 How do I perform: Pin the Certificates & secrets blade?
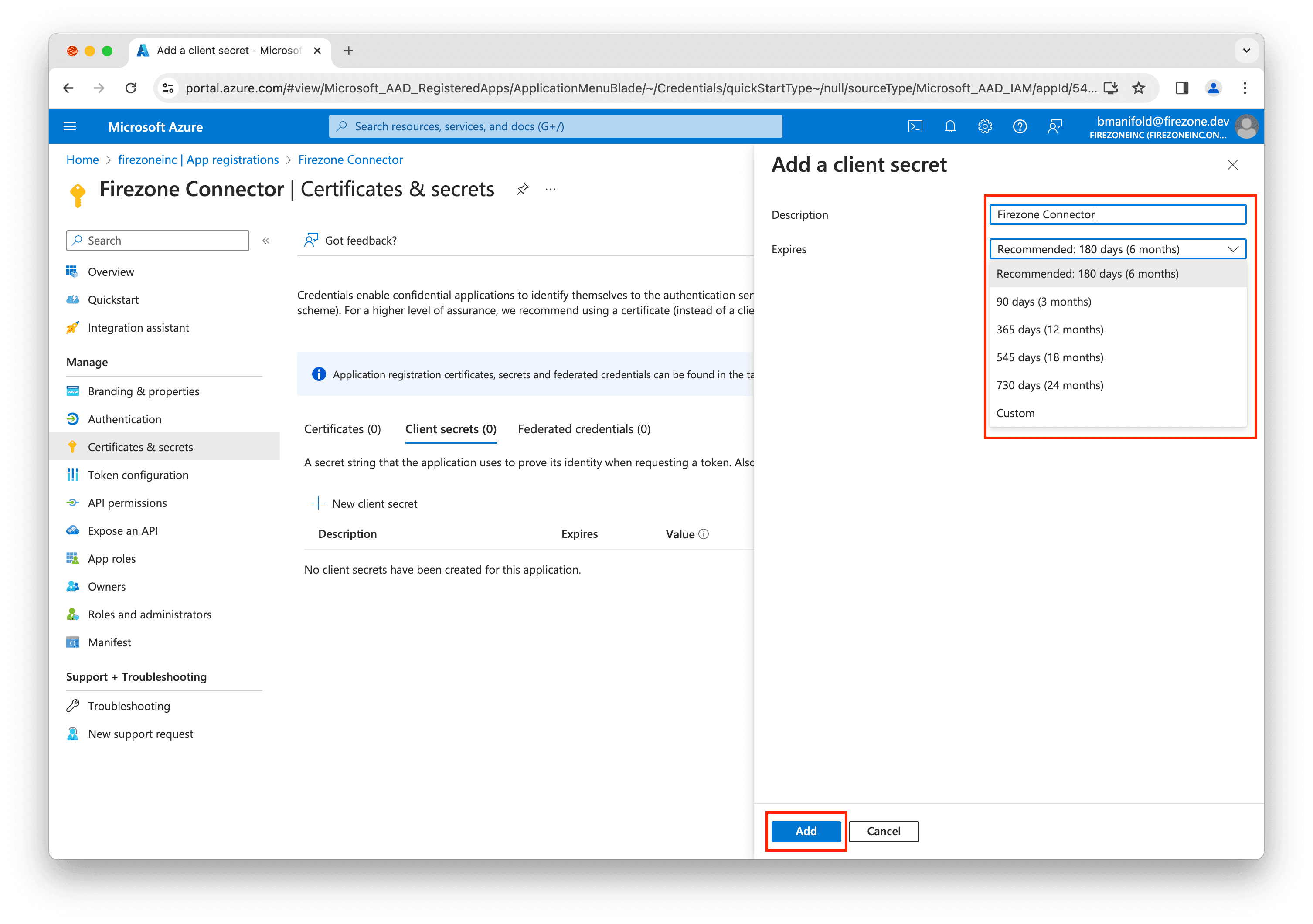click(522, 189)
